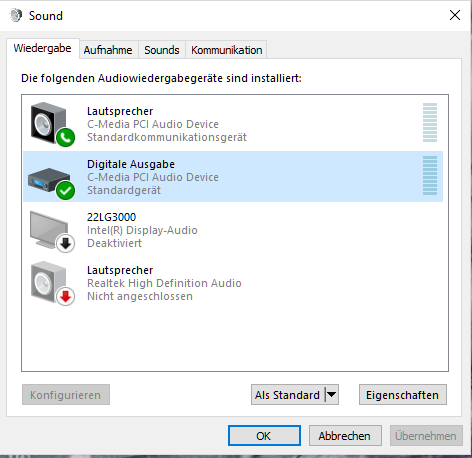Switch to the Kommunikation tab
Image resolution: width=472 pixels, height=458 pixels.
click(226, 50)
